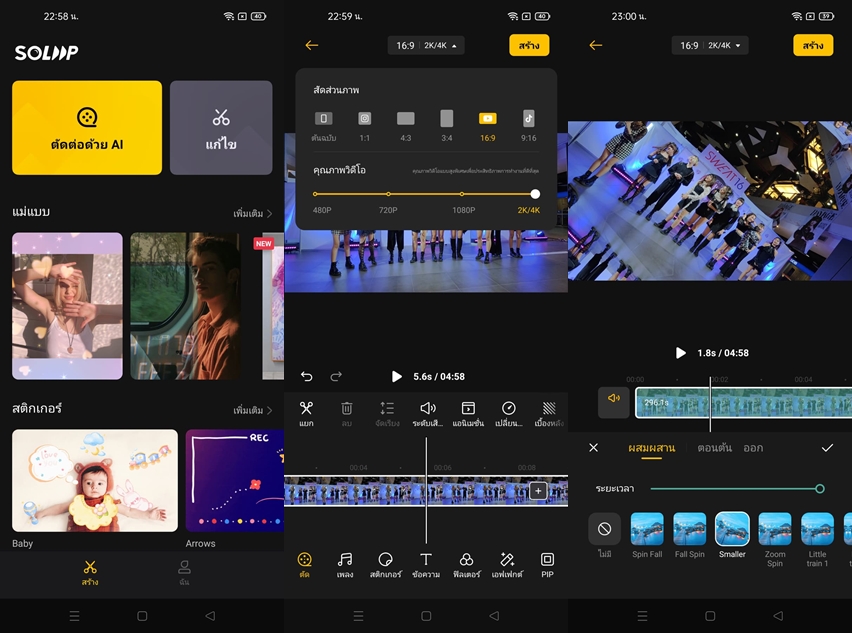Expand เพิ่มเติม next to สติกเกอร์ stickers

[x=252, y=410]
